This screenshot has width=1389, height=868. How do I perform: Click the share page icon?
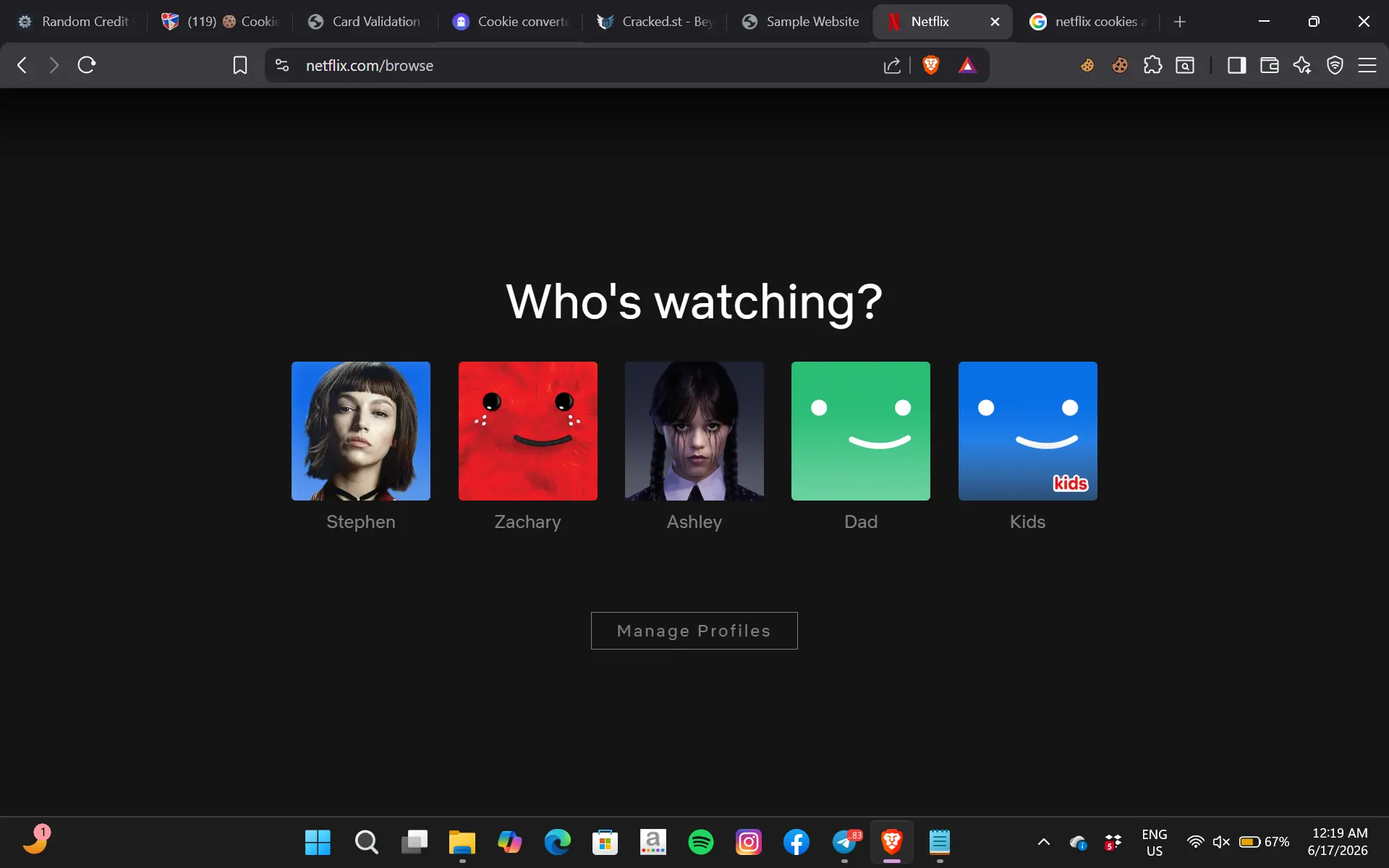(x=892, y=65)
